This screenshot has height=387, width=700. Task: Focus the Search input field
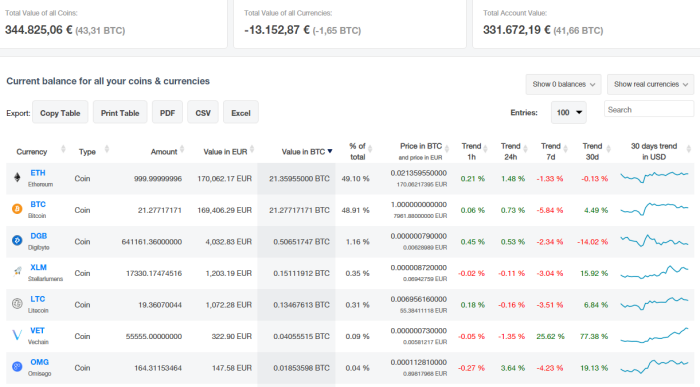[x=649, y=109]
